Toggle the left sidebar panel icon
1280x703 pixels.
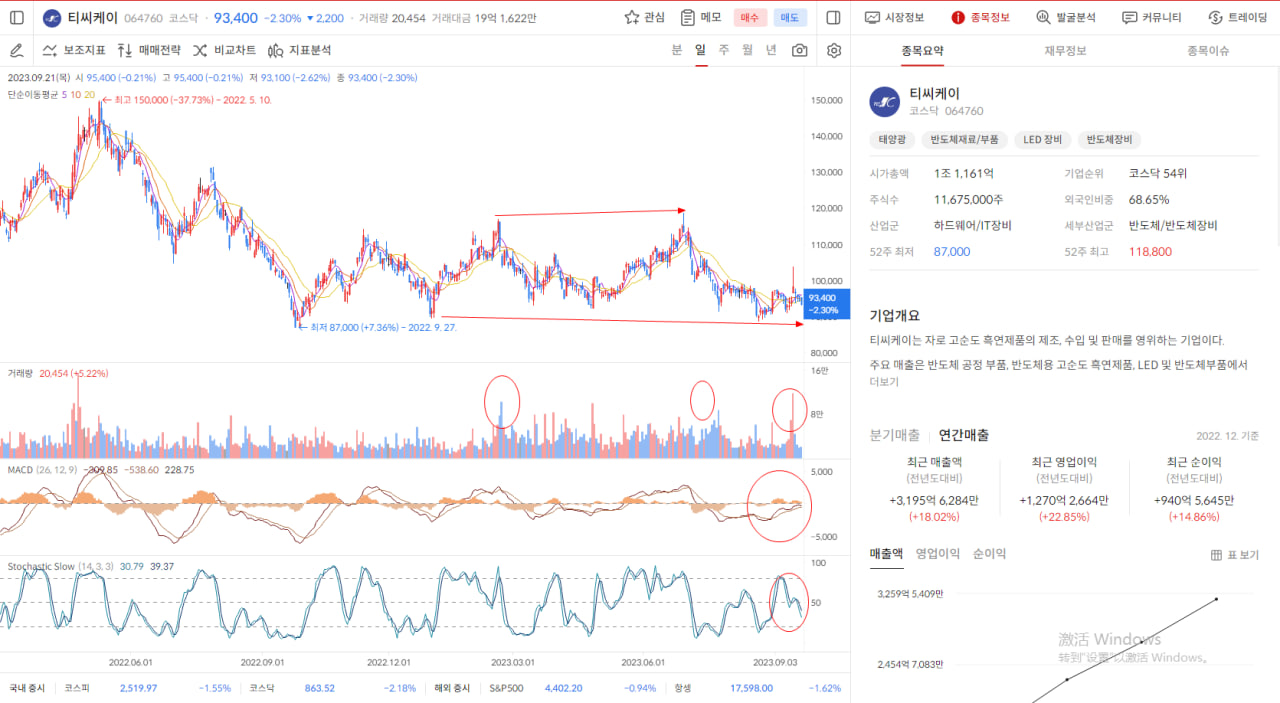(x=16, y=17)
